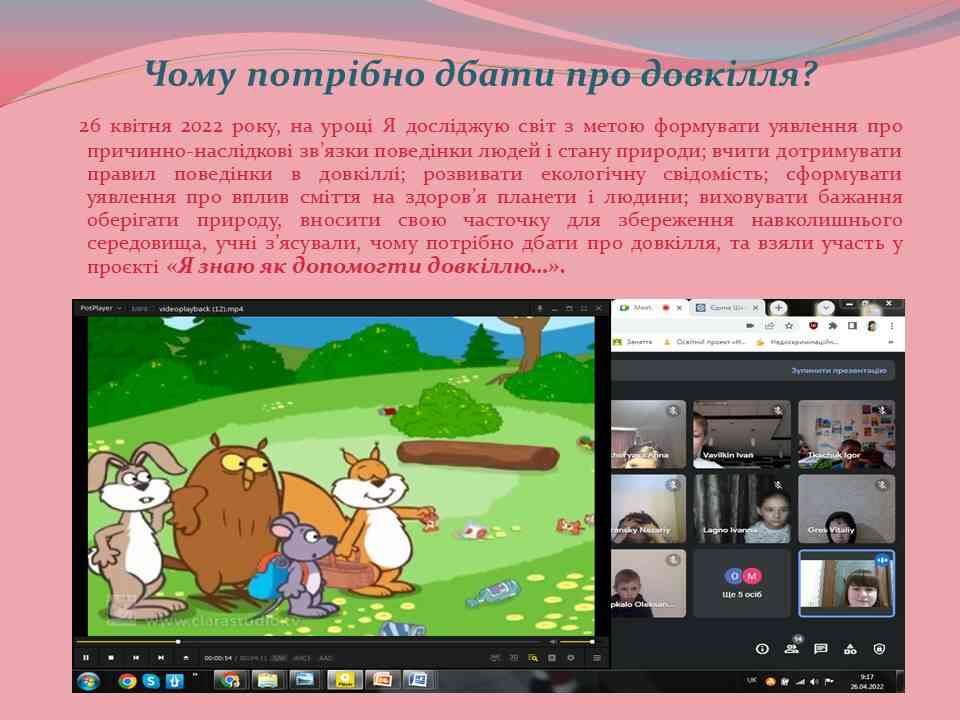Change the UK input language indicator
The width and height of the screenshot is (960, 720).
coord(752,681)
